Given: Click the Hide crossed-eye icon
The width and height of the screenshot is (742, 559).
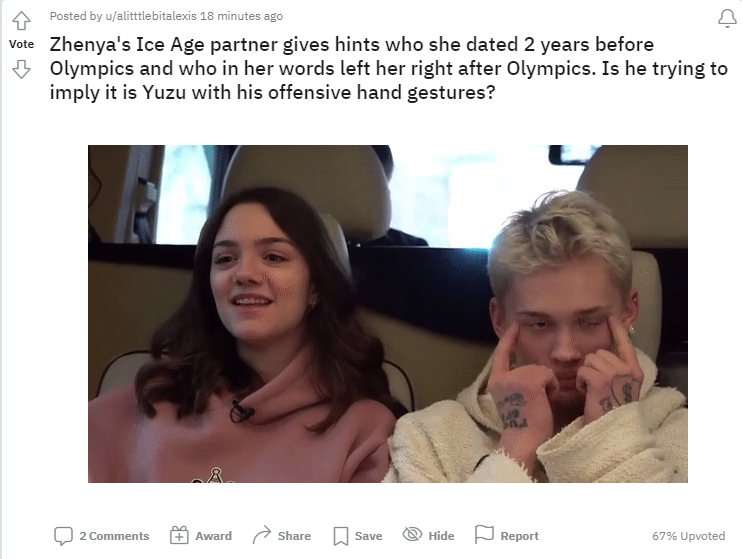Looking at the screenshot, I should pos(412,534).
